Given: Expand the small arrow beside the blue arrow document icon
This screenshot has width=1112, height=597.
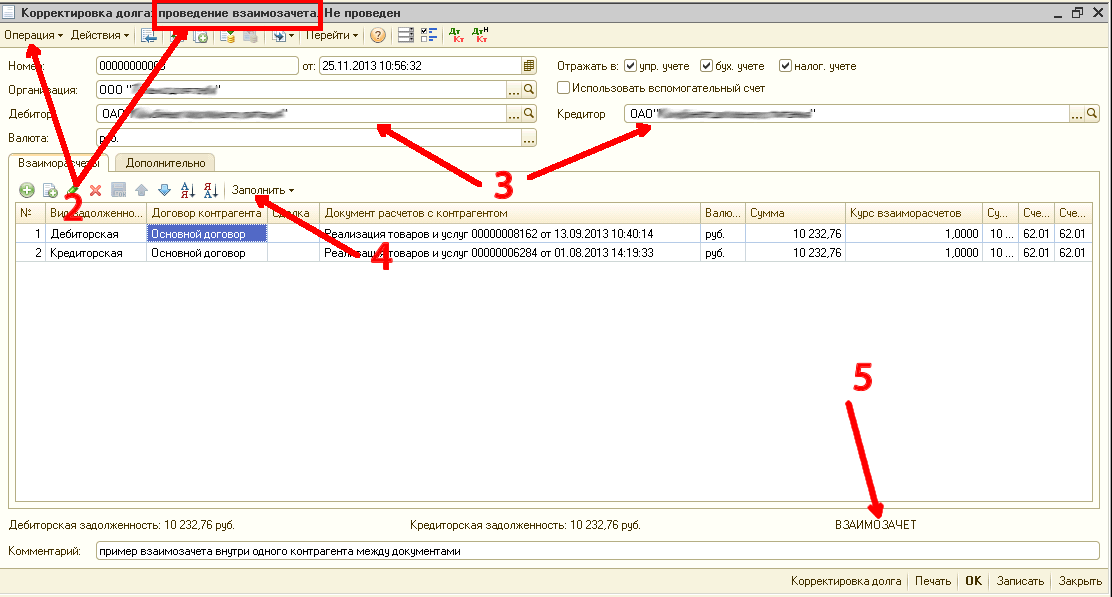Looking at the screenshot, I should [x=291, y=35].
